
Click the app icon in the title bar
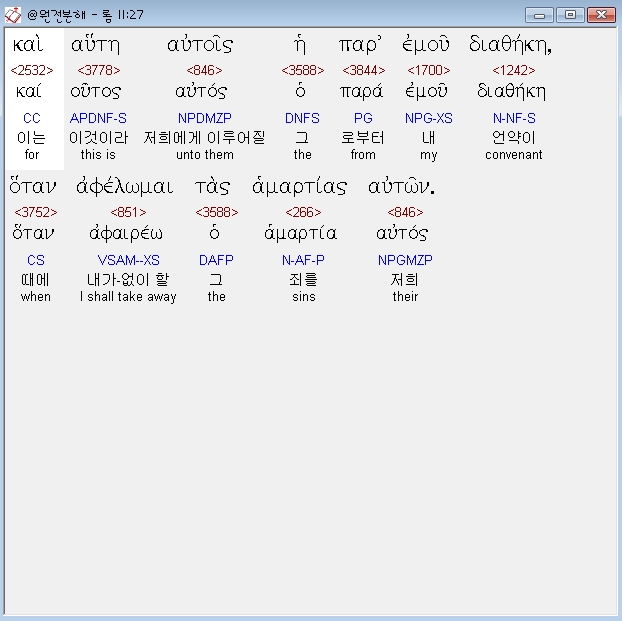tap(13, 15)
